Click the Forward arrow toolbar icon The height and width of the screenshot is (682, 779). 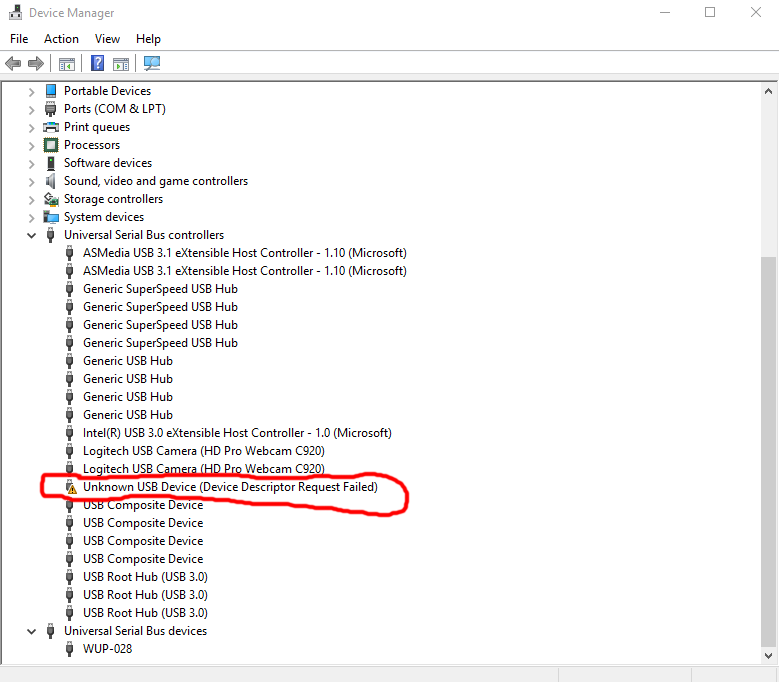(x=36, y=64)
